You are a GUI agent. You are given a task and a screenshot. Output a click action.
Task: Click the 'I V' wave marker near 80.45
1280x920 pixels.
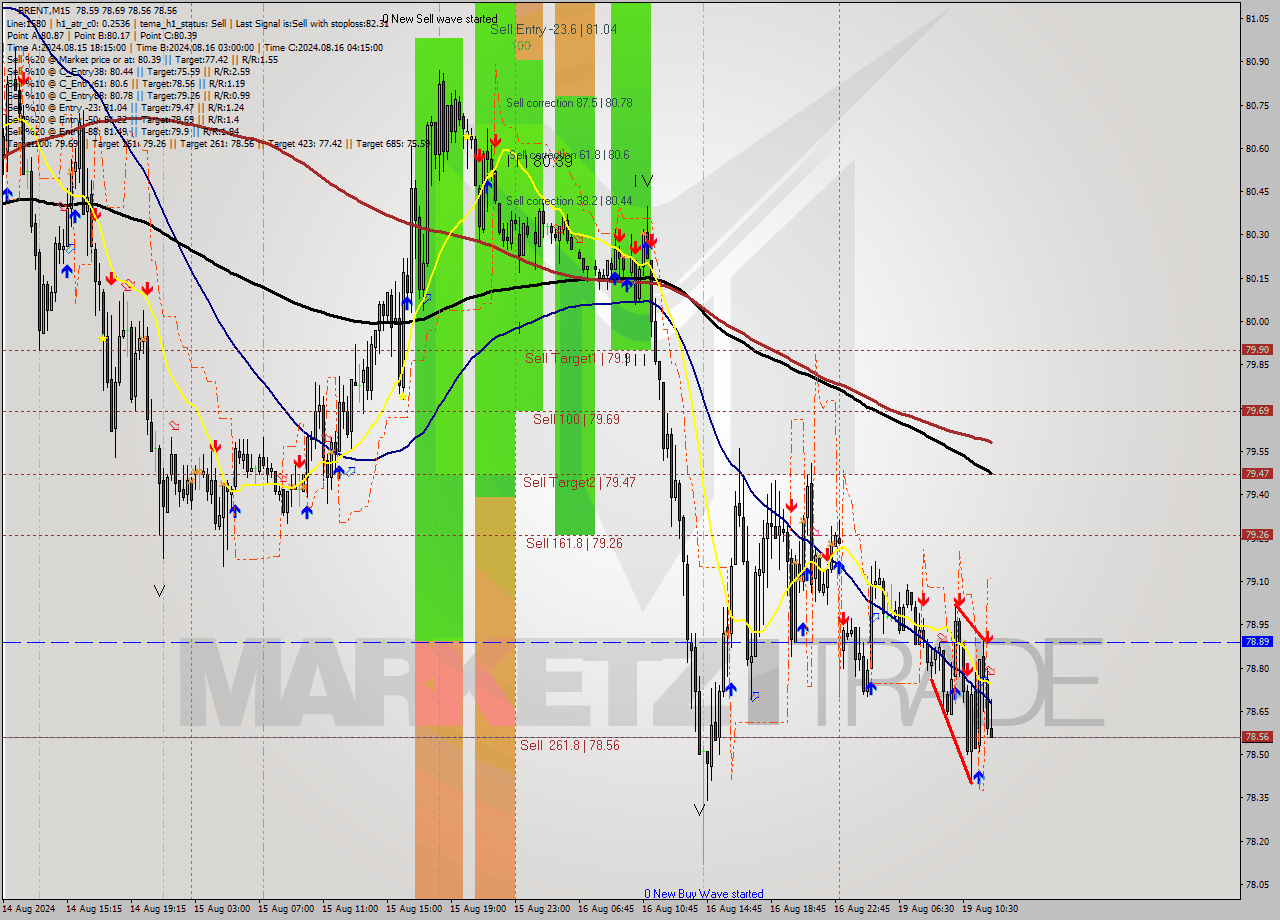tap(643, 181)
